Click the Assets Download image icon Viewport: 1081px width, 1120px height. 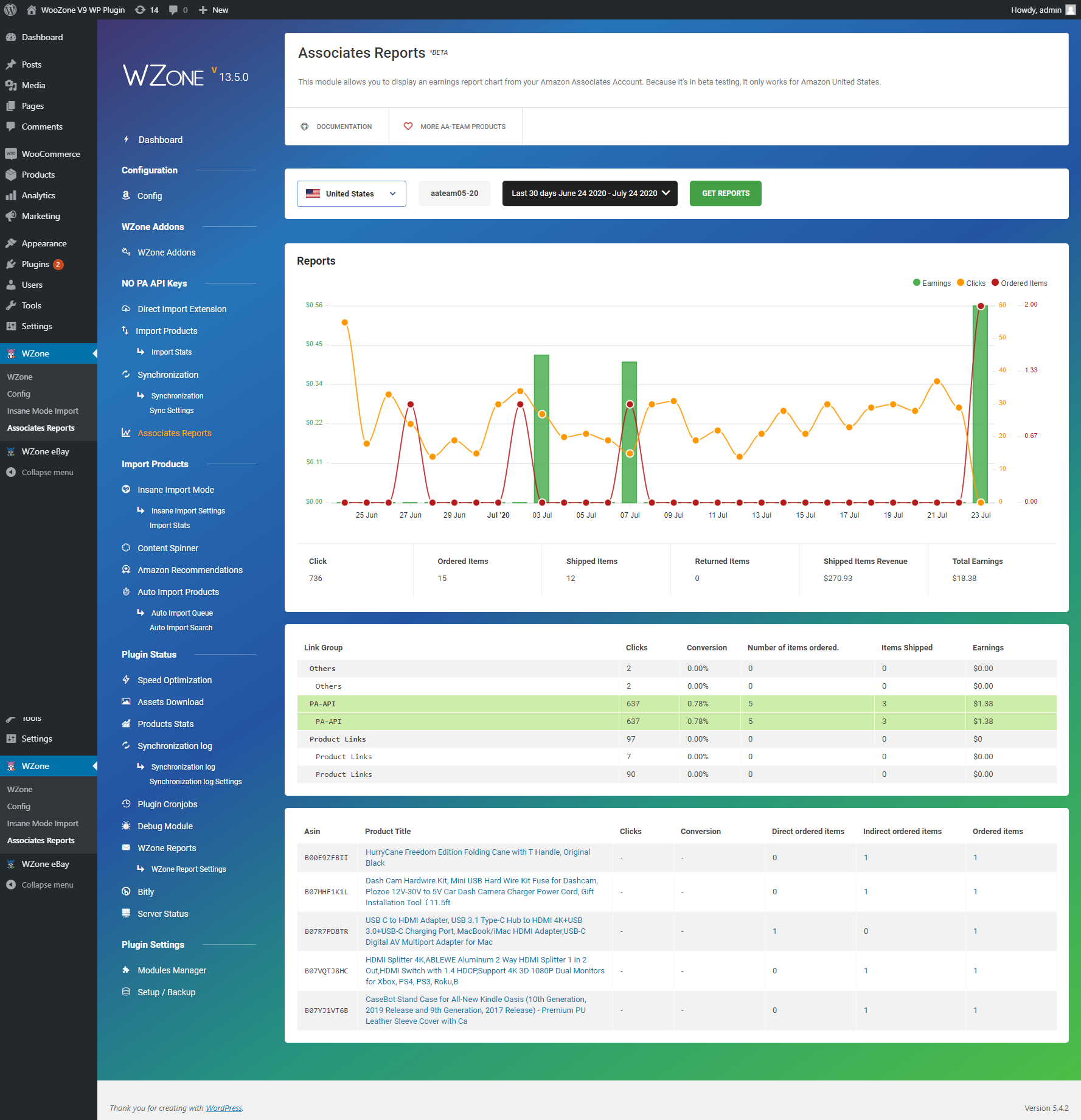click(x=126, y=701)
